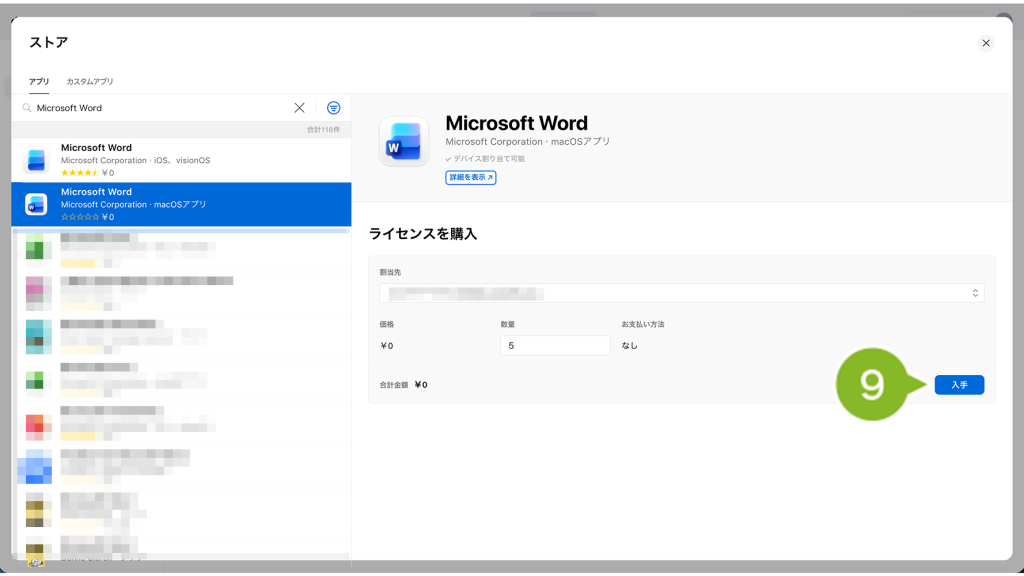Screen dimensions: 1024x576
Task: Click the large Microsoft Word icon in details
Action: pos(404,142)
